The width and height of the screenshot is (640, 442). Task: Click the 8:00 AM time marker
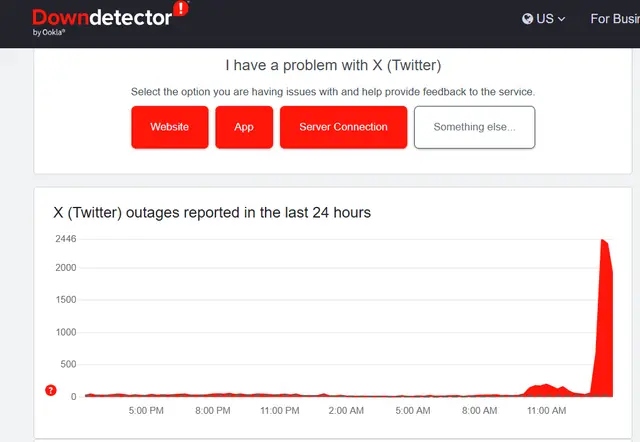(x=480, y=410)
